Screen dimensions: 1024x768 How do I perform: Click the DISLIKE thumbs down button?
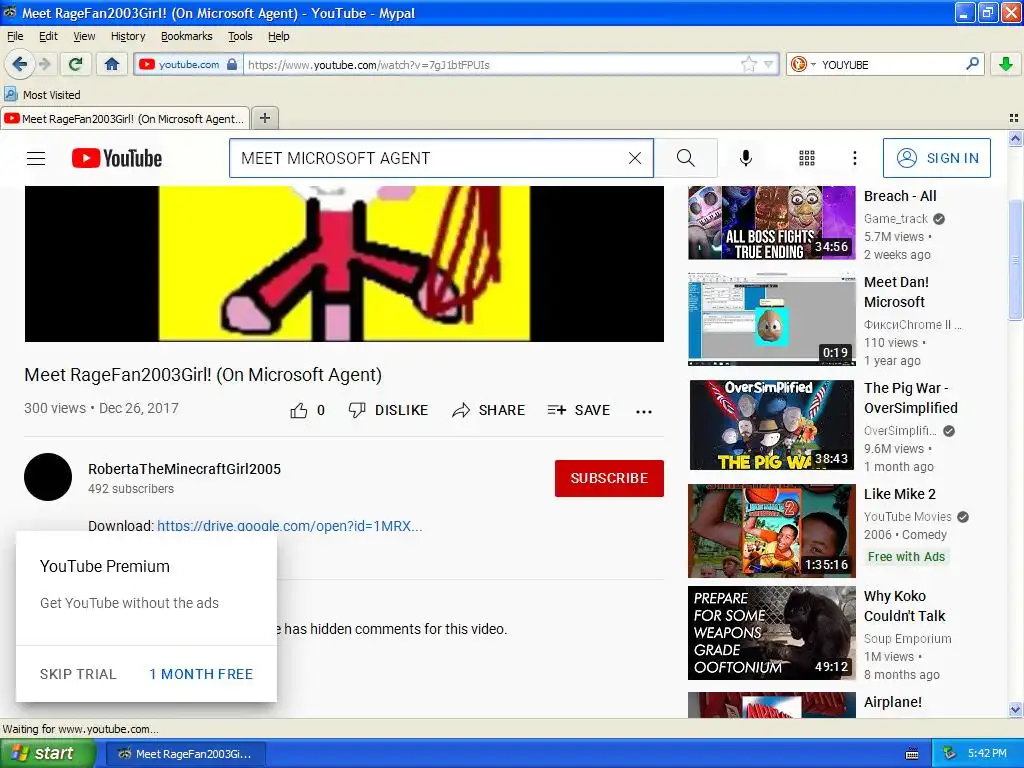click(x=388, y=410)
